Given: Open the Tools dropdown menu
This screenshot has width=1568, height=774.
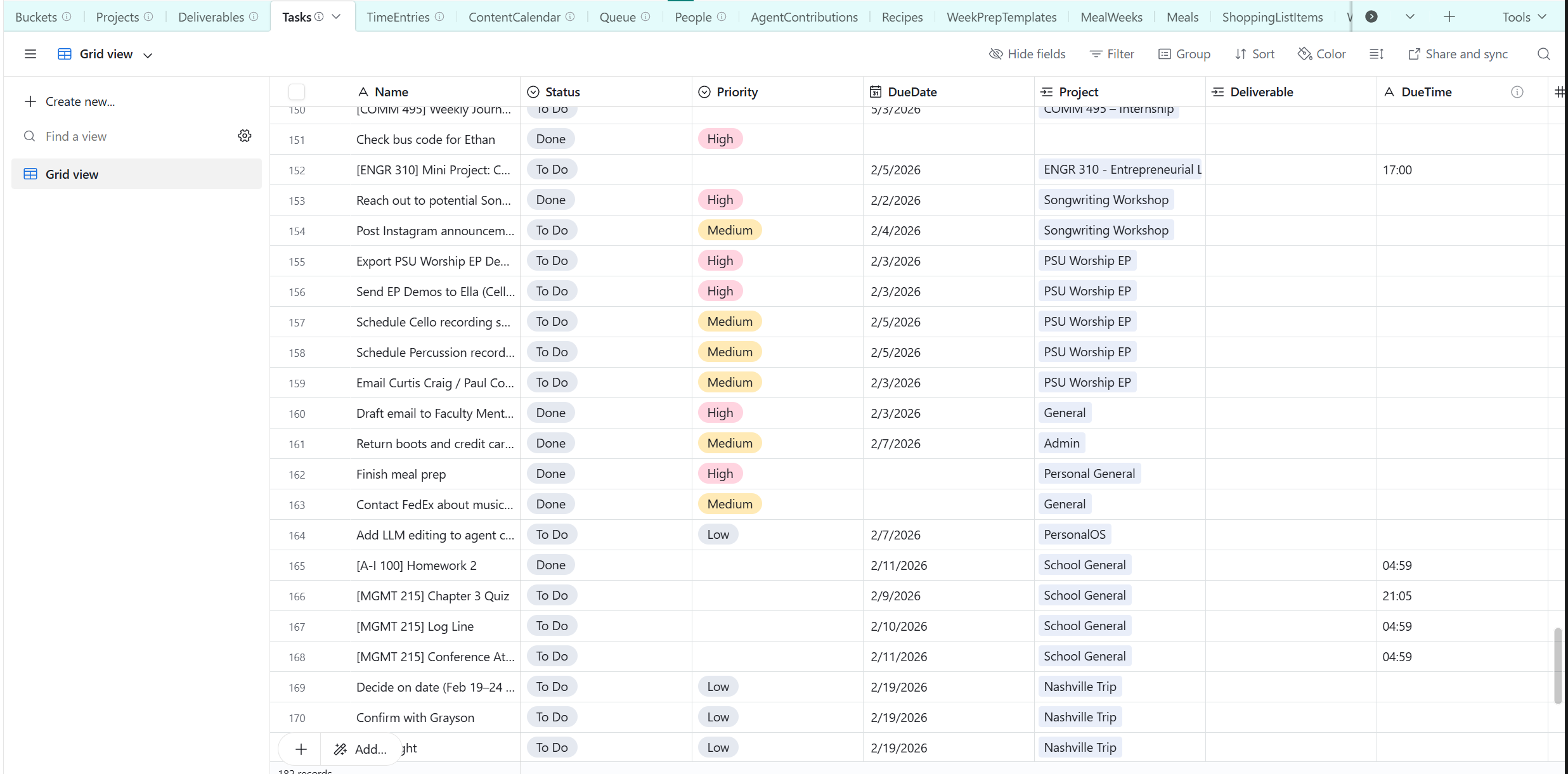Looking at the screenshot, I should tap(1524, 17).
